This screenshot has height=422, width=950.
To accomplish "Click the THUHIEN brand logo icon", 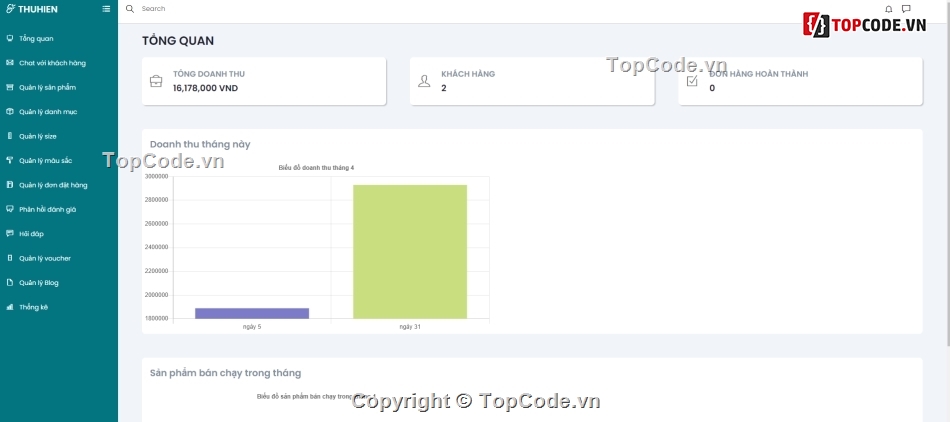I will pyautogui.click(x=10, y=9).
